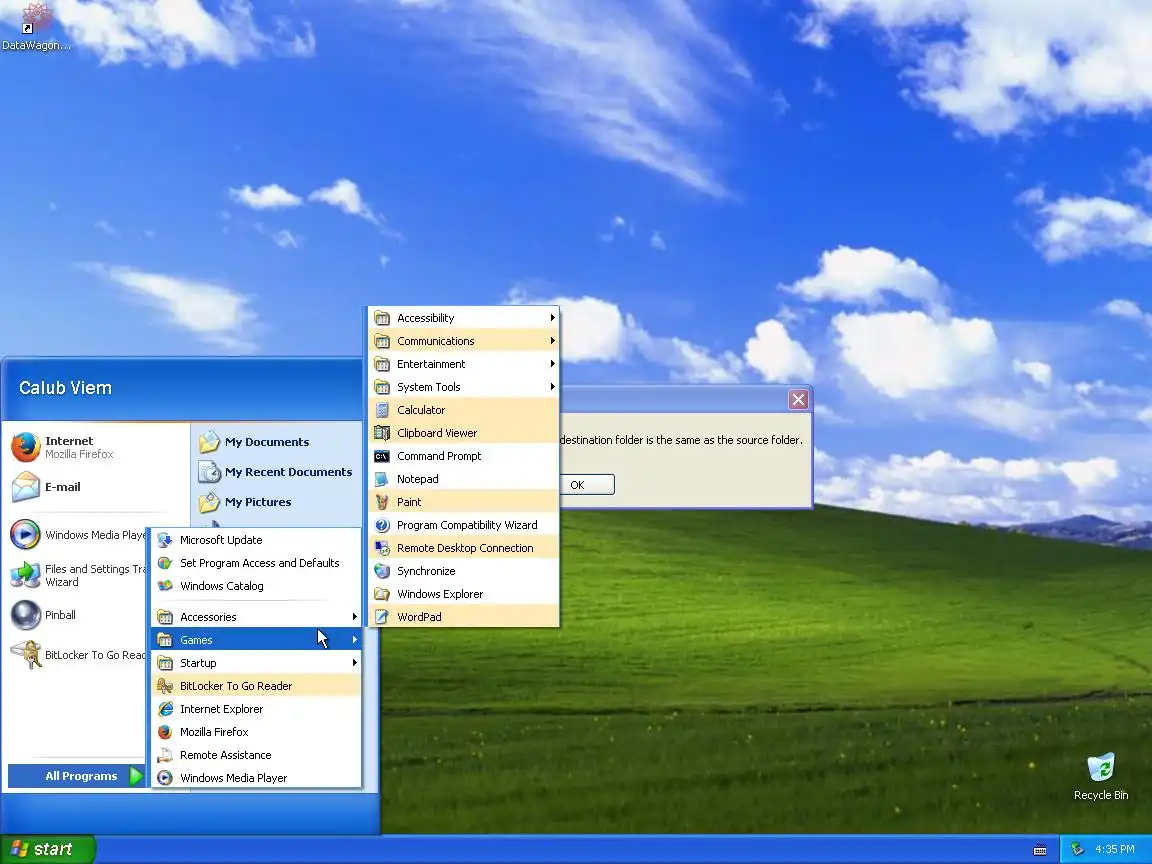Click the Synchronize icon
1152x864 pixels.
382,571
